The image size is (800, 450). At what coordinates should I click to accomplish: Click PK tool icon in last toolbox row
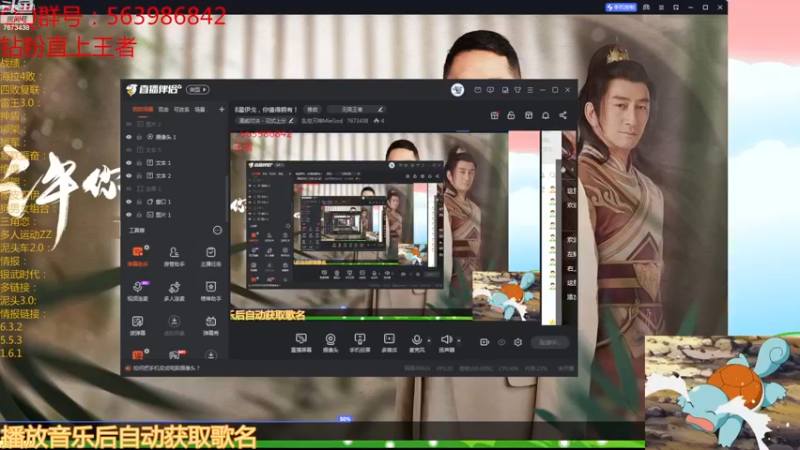coord(174,355)
